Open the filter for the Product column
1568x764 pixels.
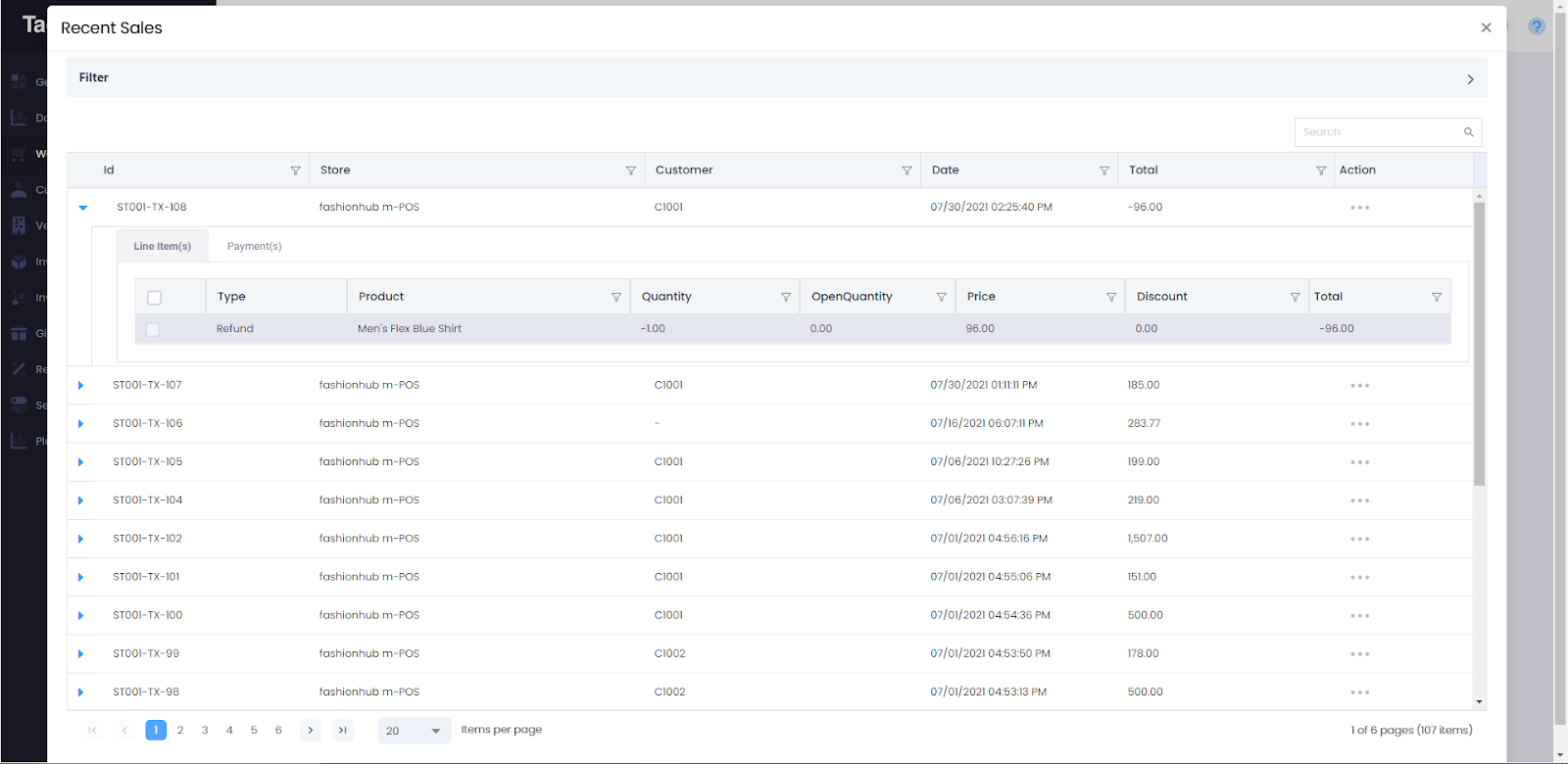(616, 297)
